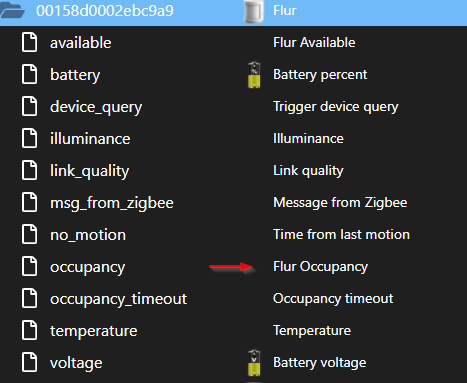Click the file icon beside temperature

pos(29,330)
